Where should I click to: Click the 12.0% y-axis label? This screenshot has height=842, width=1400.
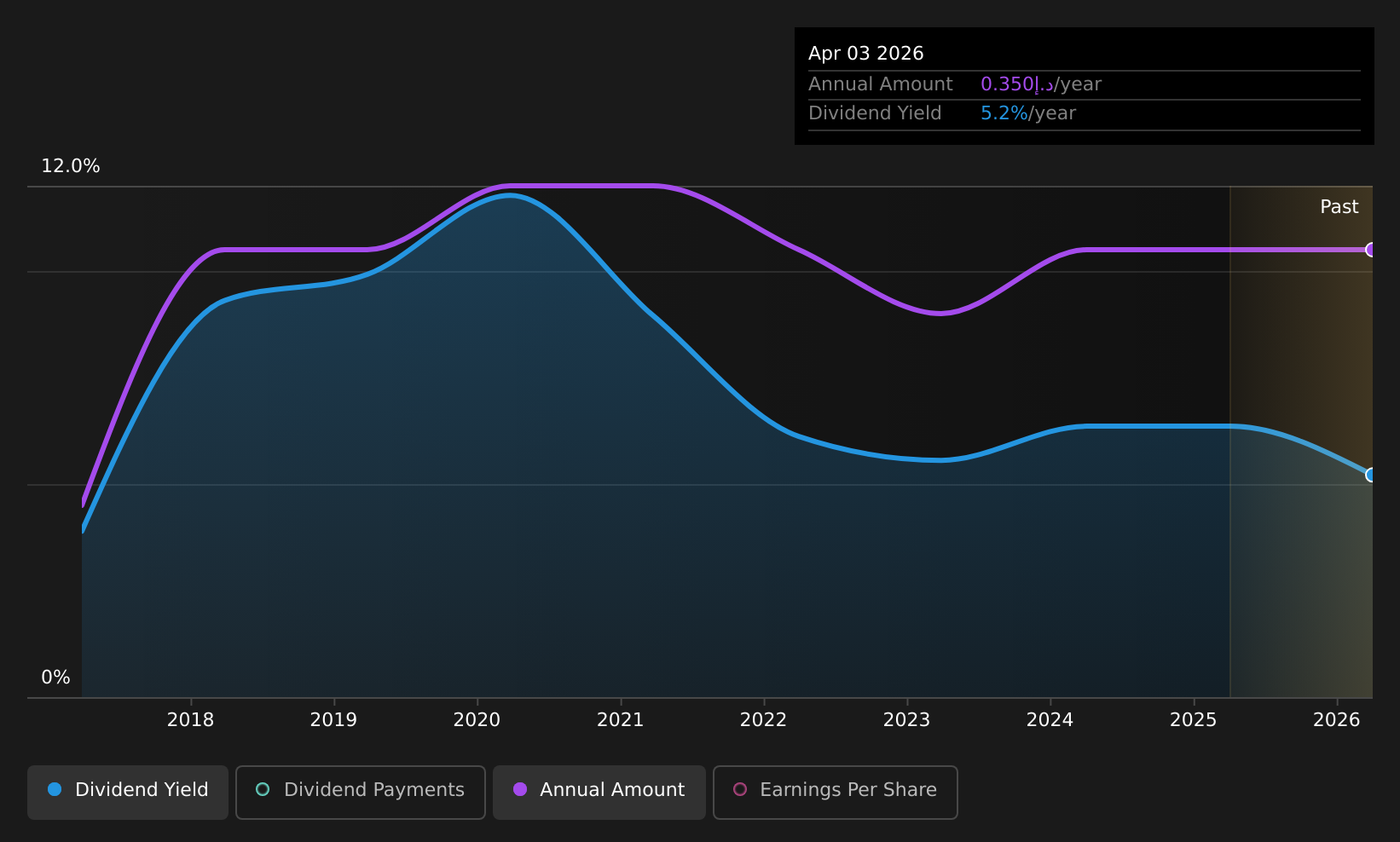click(x=71, y=166)
